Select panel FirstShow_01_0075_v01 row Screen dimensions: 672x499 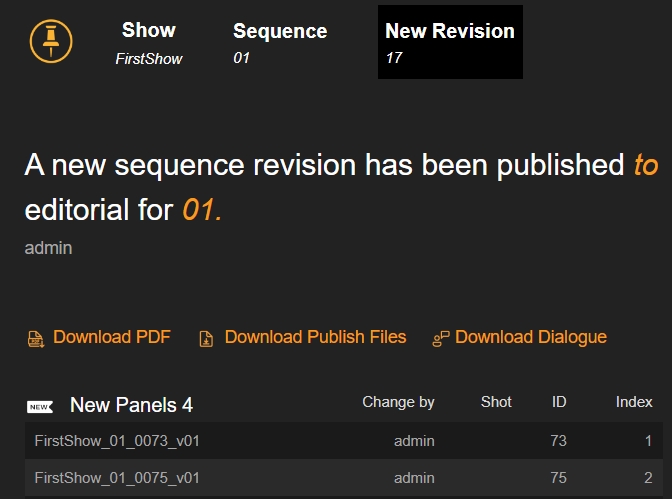[x=117, y=477]
